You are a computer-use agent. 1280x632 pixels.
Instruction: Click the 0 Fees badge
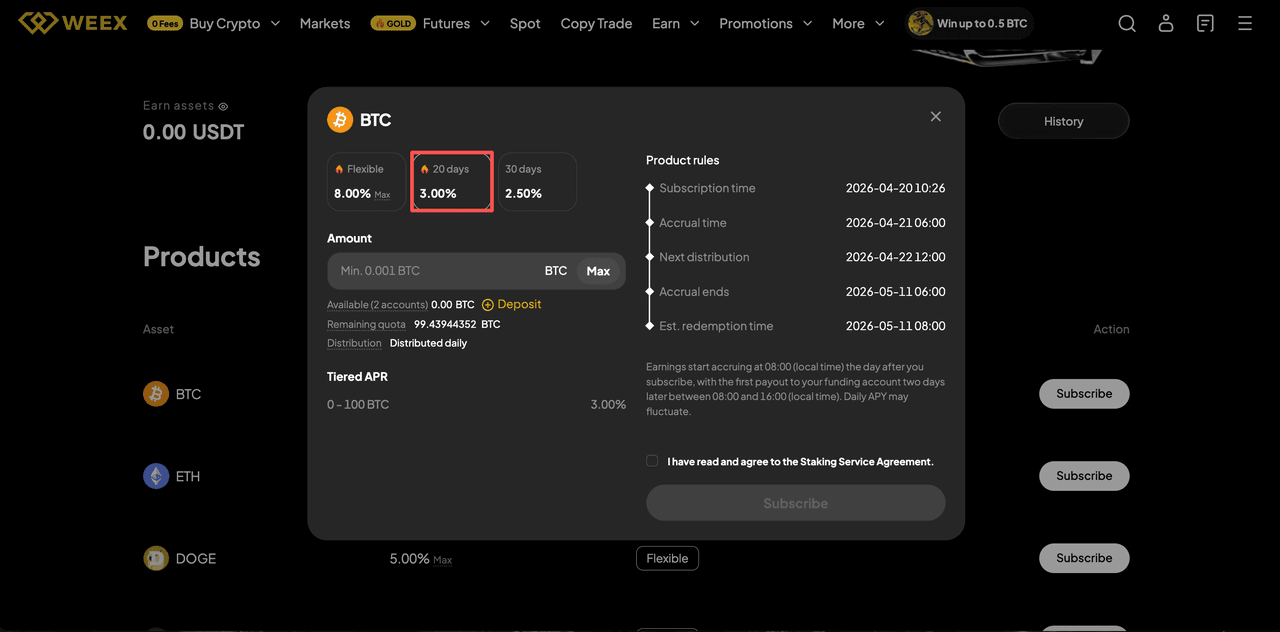(x=165, y=23)
